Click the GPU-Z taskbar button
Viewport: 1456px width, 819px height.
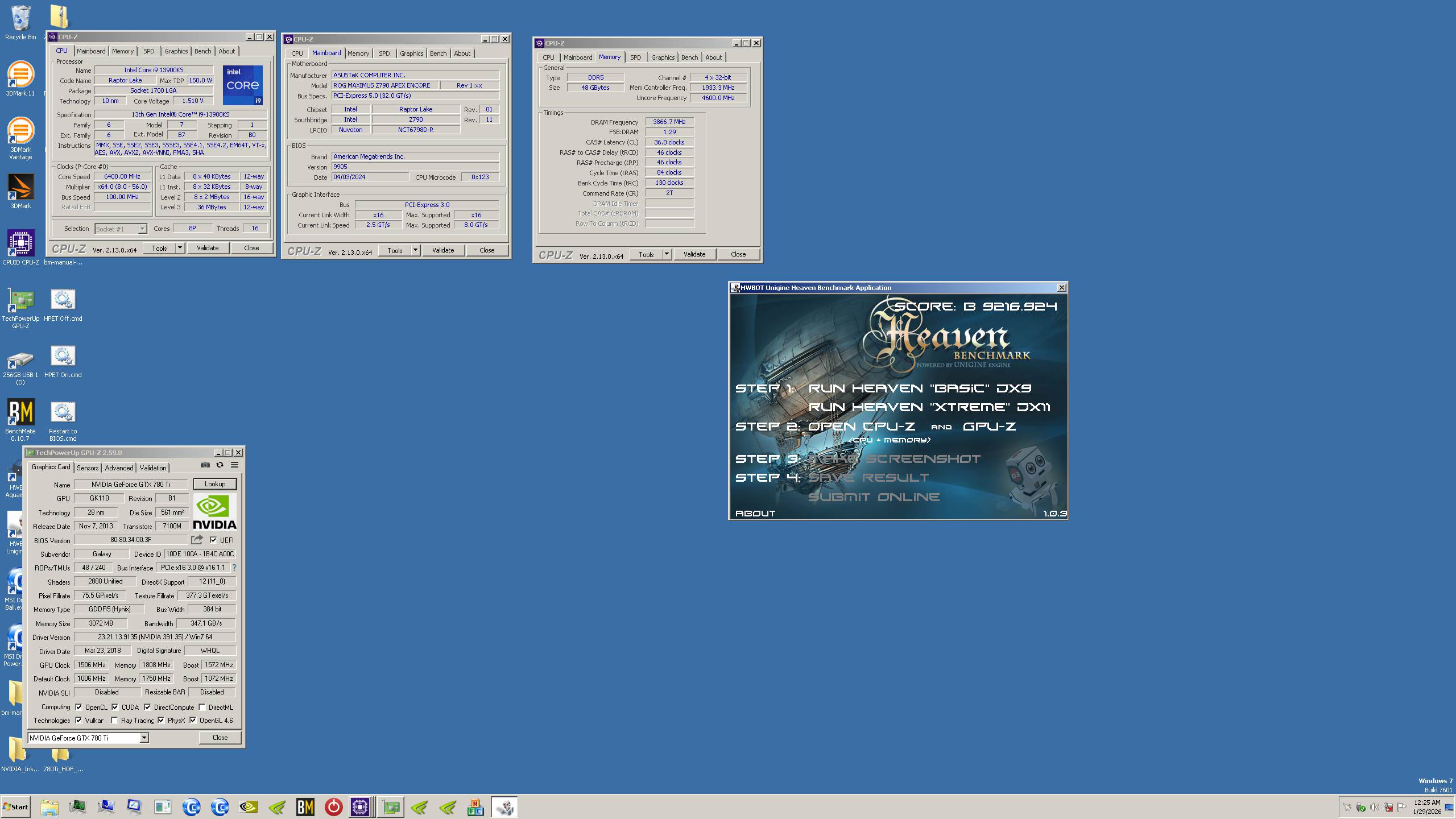pyautogui.click(x=391, y=807)
